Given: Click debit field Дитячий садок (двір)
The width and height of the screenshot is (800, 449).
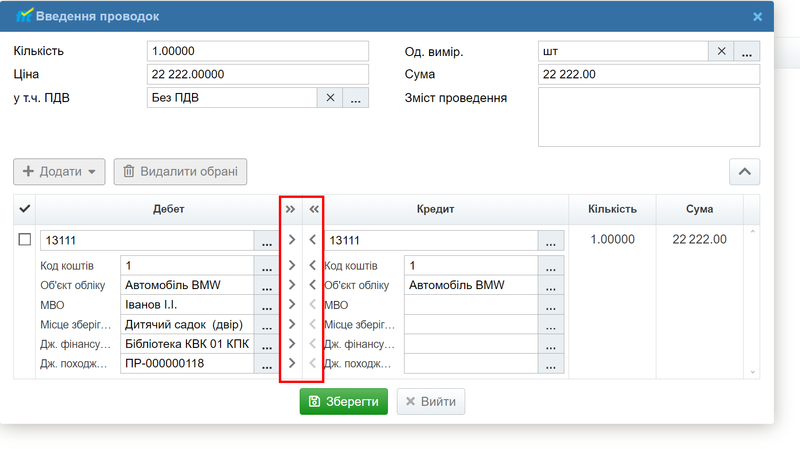Looking at the screenshot, I should click(x=187, y=325).
